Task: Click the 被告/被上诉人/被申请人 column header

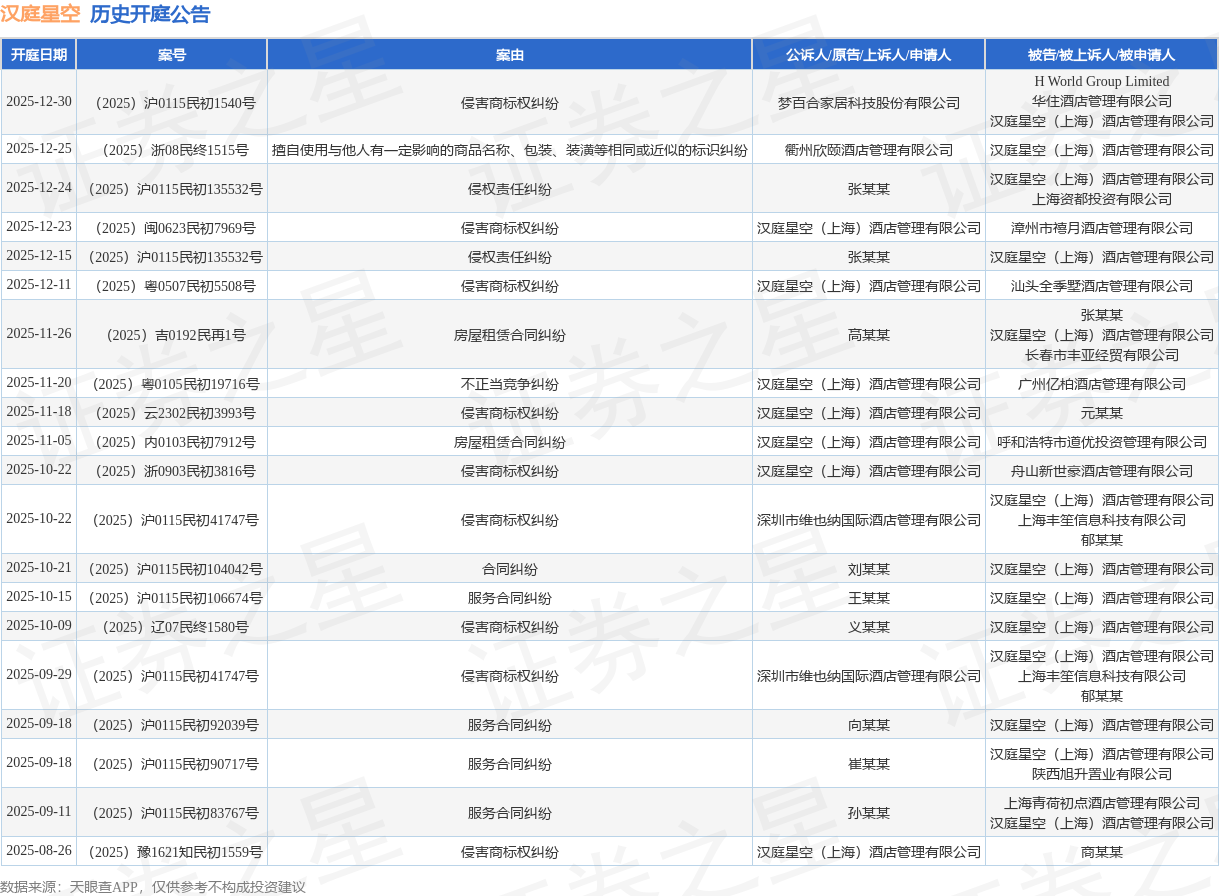Action: tap(1102, 55)
